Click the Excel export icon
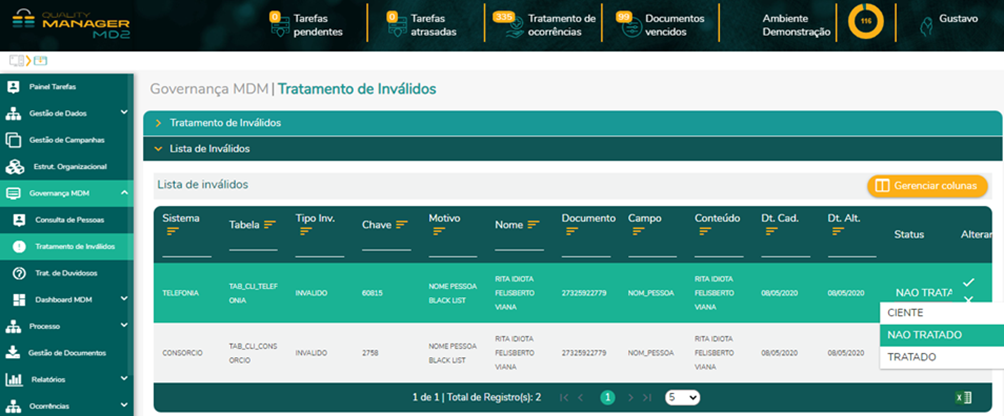The width and height of the screenshot is (1004, 416). tap(963, 397)
